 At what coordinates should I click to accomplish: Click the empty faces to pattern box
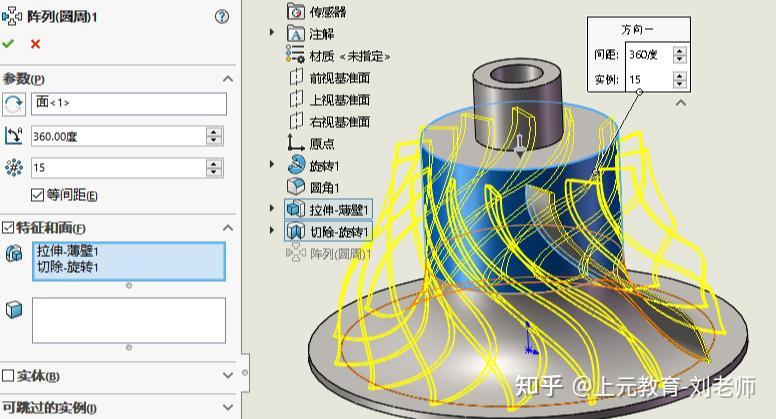point(129,320)
